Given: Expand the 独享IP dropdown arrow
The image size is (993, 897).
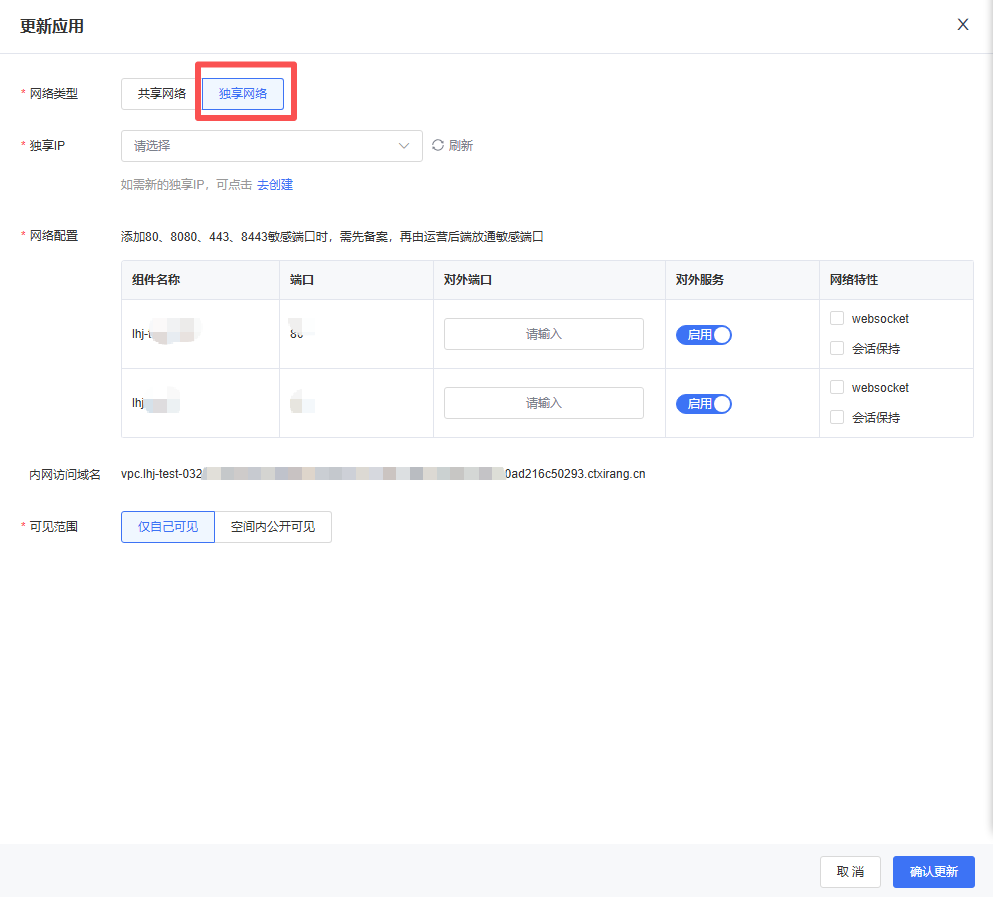Looking at the screenshot, I should point(404,146).
